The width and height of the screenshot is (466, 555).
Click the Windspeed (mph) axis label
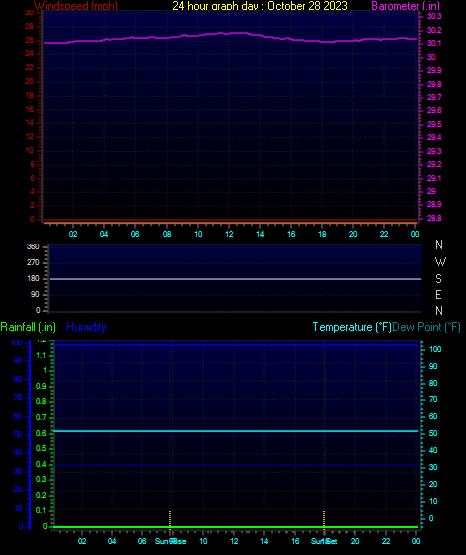(76, 6)
